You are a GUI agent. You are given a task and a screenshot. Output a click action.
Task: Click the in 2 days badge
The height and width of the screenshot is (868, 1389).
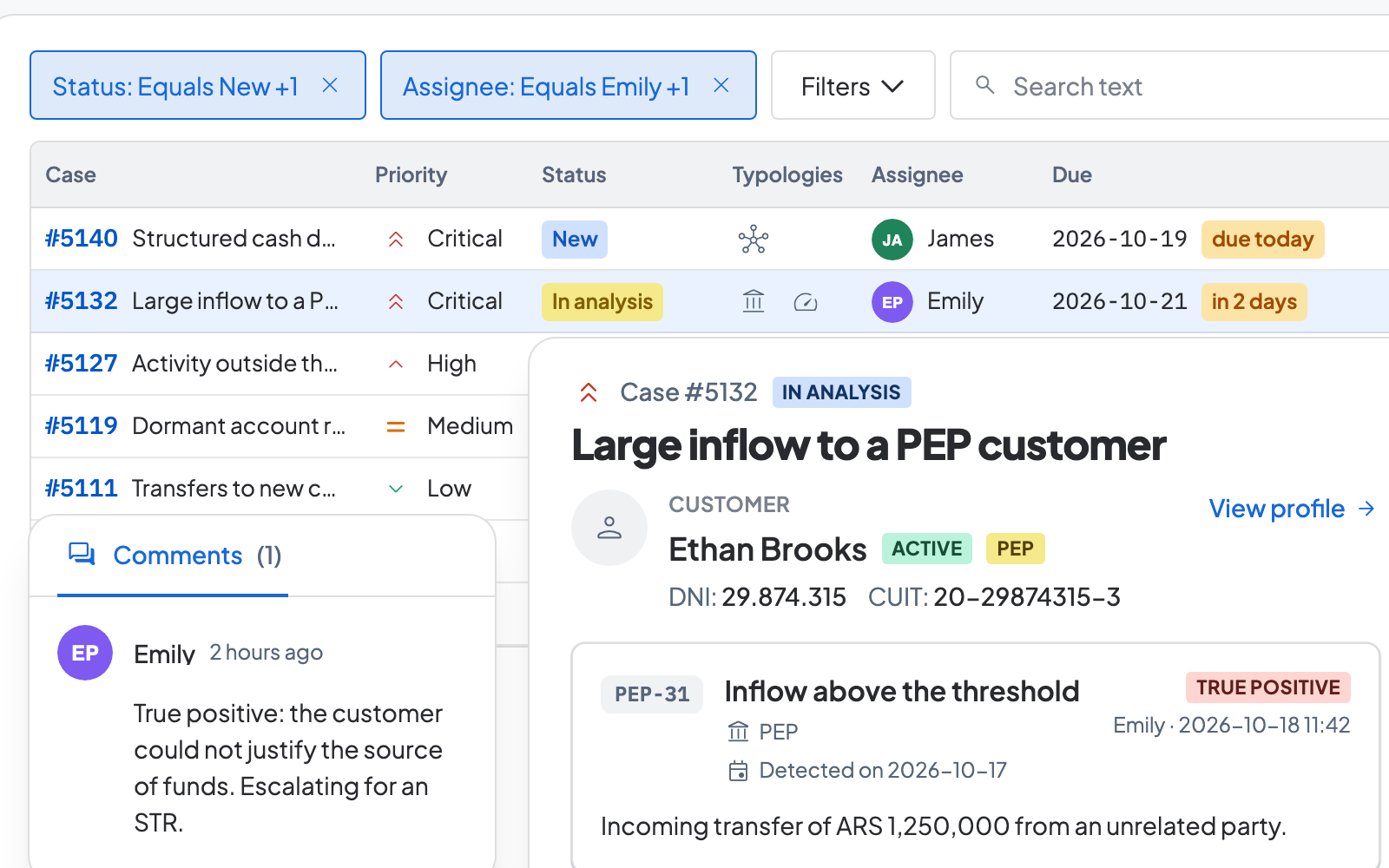[x=1254, y=301]
